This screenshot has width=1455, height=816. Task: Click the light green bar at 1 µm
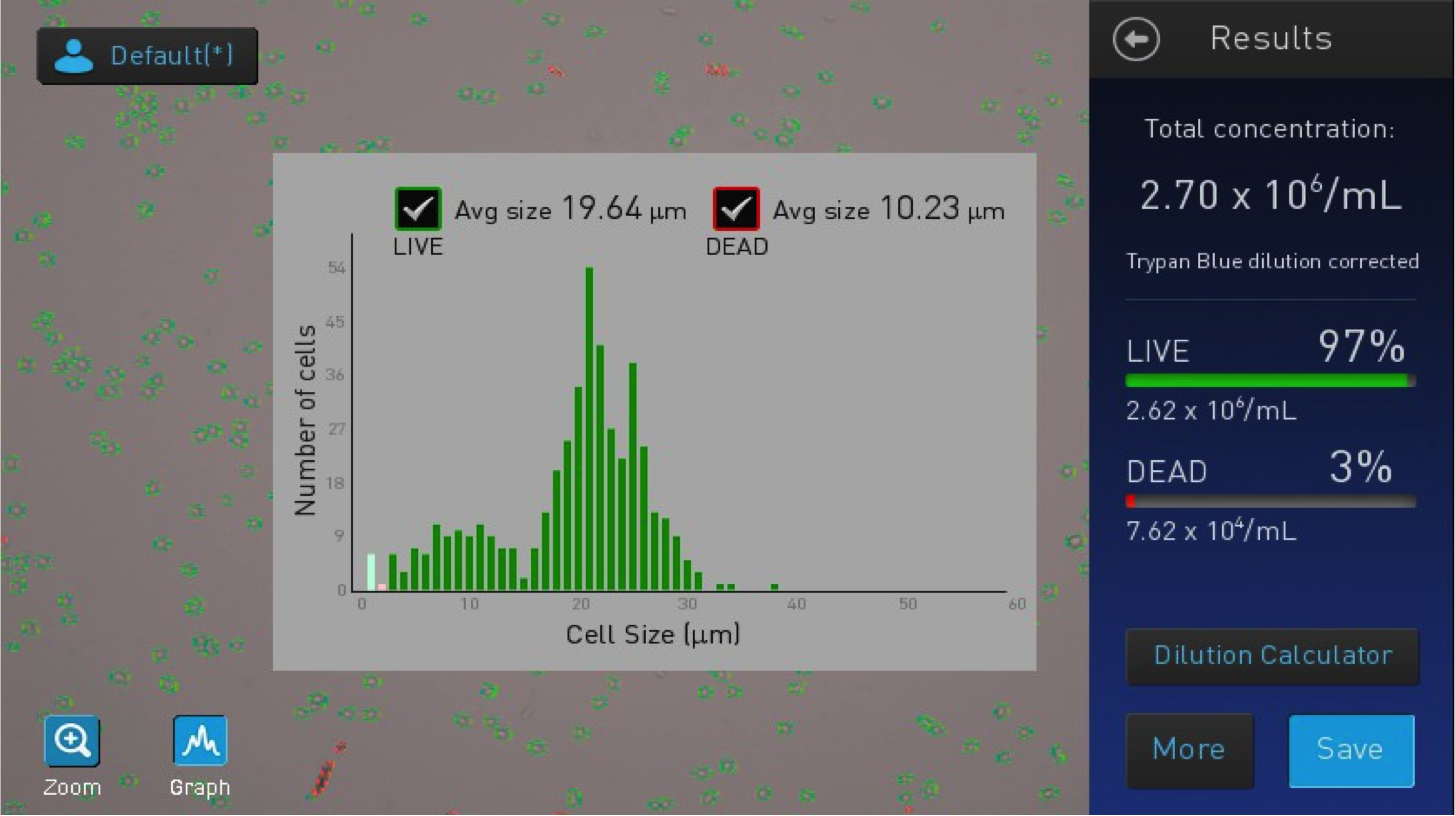(x=371, y=572)
